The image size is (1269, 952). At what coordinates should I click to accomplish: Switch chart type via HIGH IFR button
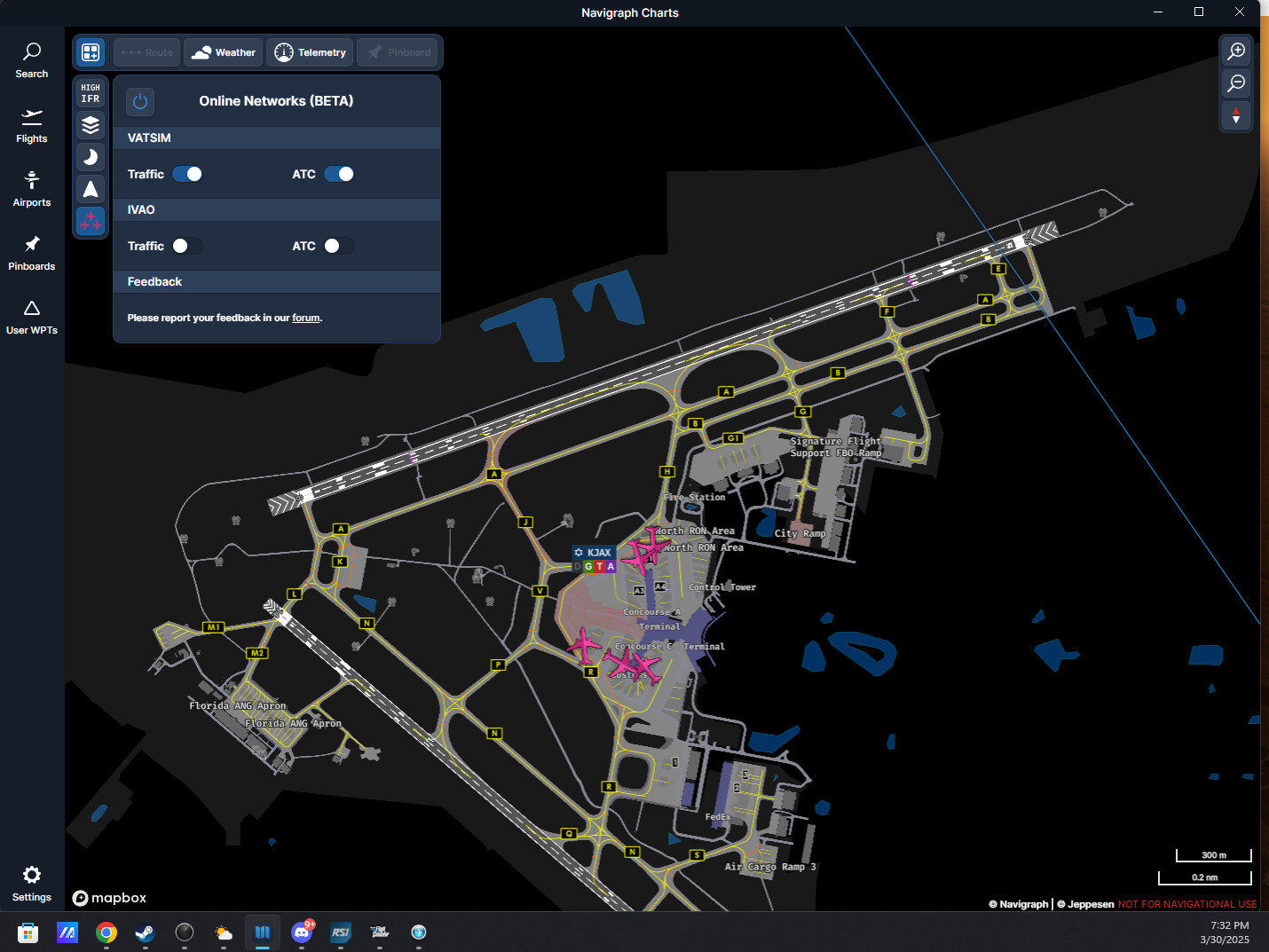coord(91,93)
